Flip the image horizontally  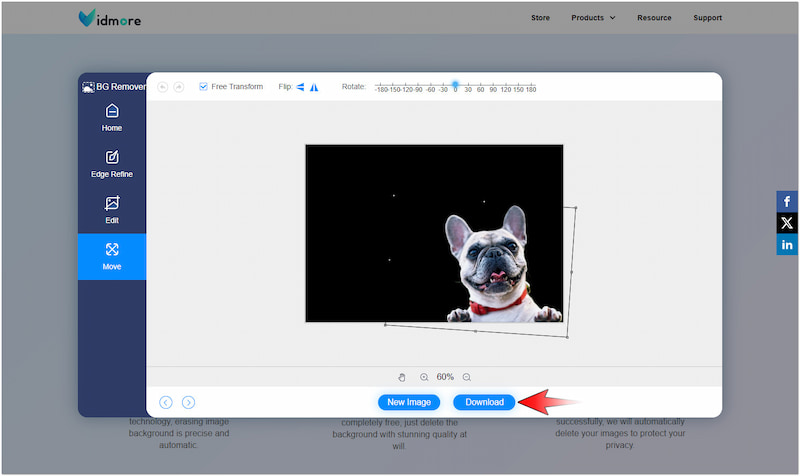click(300, 87)
